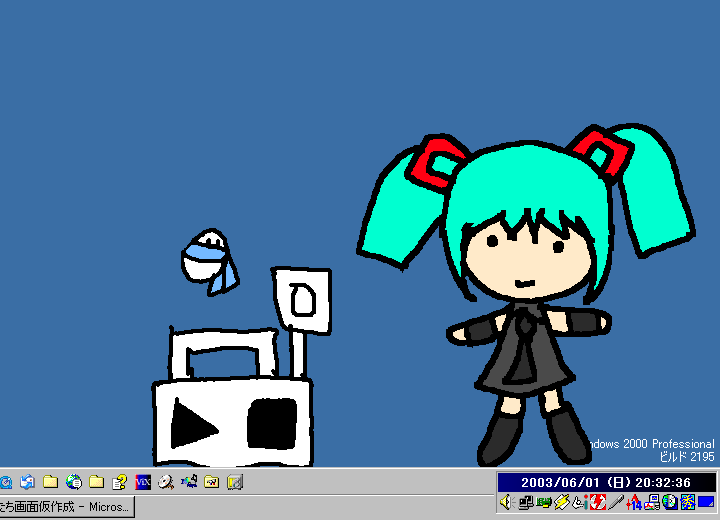This screenshot has height=520, width=720.
Task: Click the solid blue rectangle tray icon
Action: pos(706,502)
